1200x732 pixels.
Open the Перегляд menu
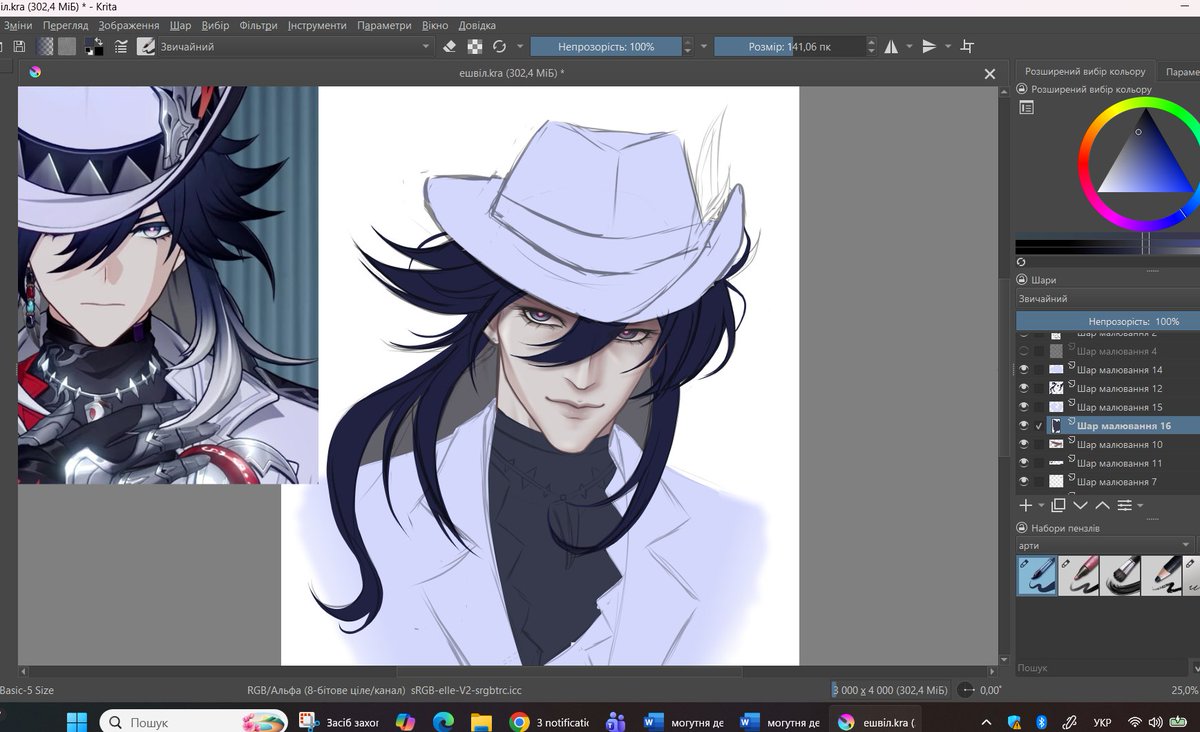tap(63, 25)
